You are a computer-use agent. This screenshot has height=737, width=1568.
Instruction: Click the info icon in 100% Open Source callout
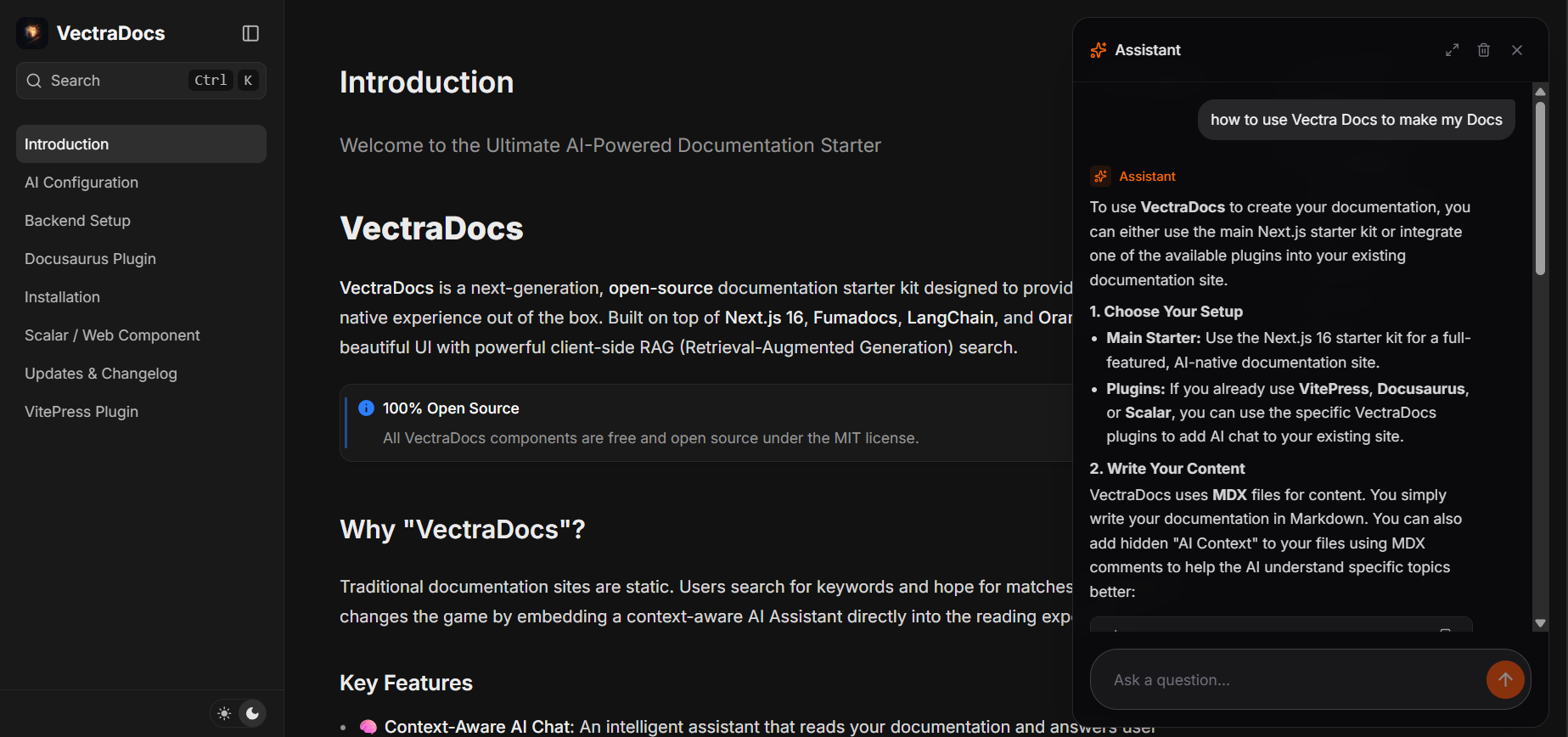coord(366,408)
